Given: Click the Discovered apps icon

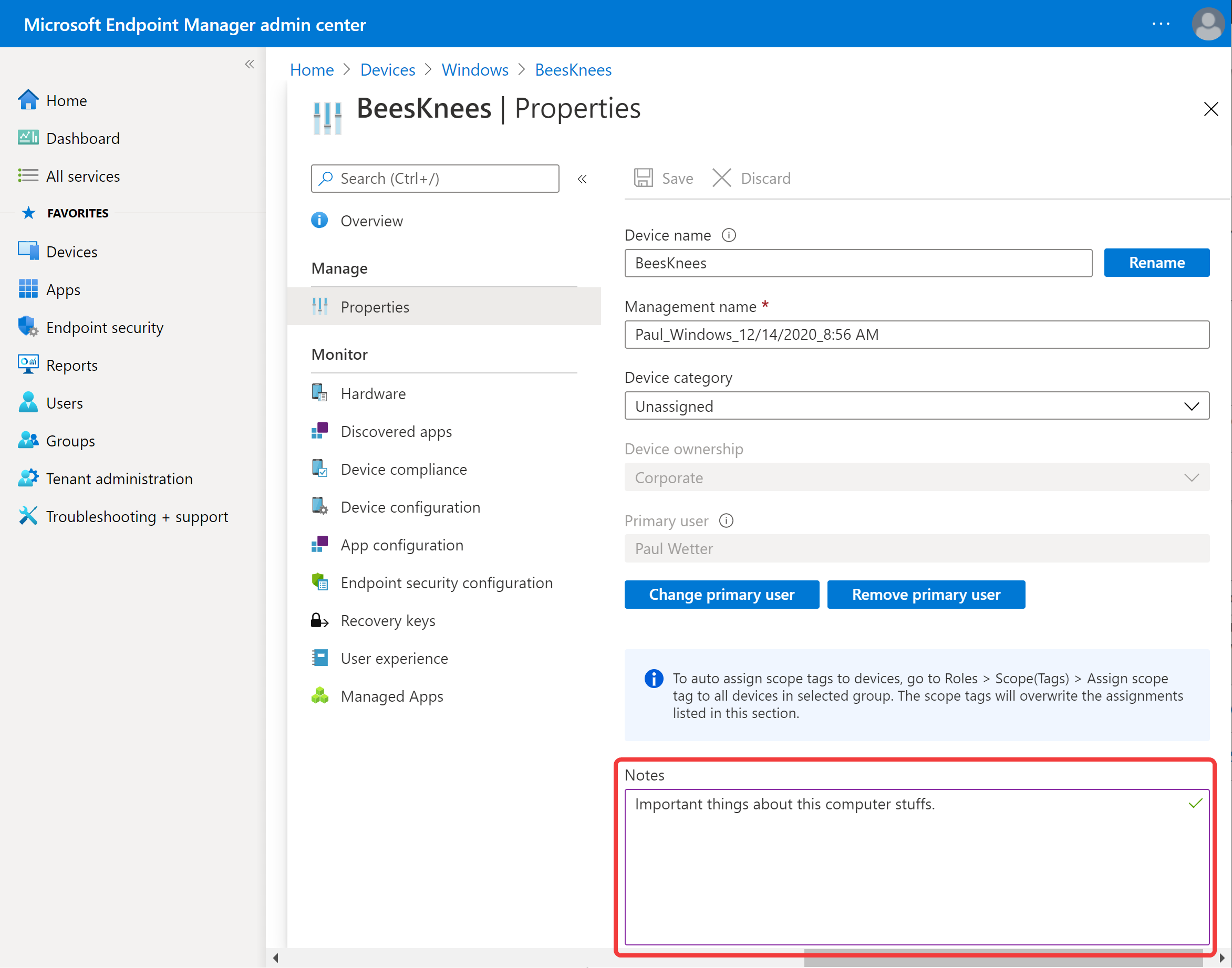Looking at the screenshot, I should [x=319, y=431].
